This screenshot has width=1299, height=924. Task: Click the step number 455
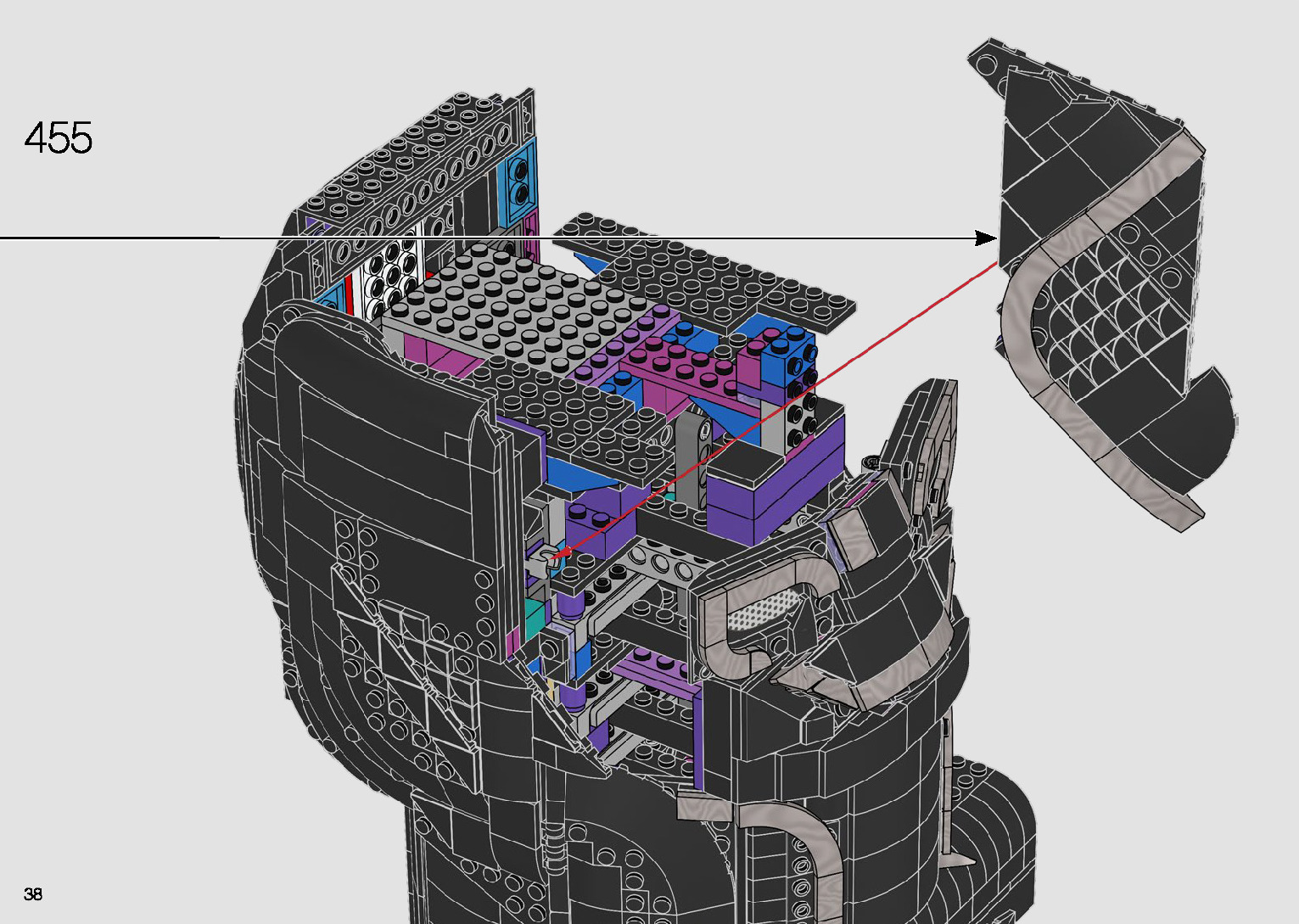point(59,138)
